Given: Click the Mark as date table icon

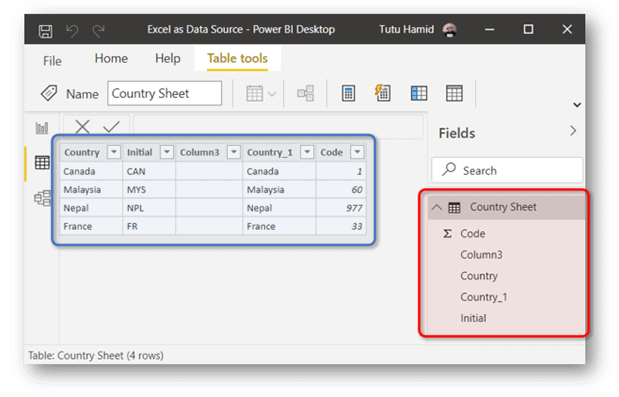Looking at the screenshot, I should pos(255,94).
